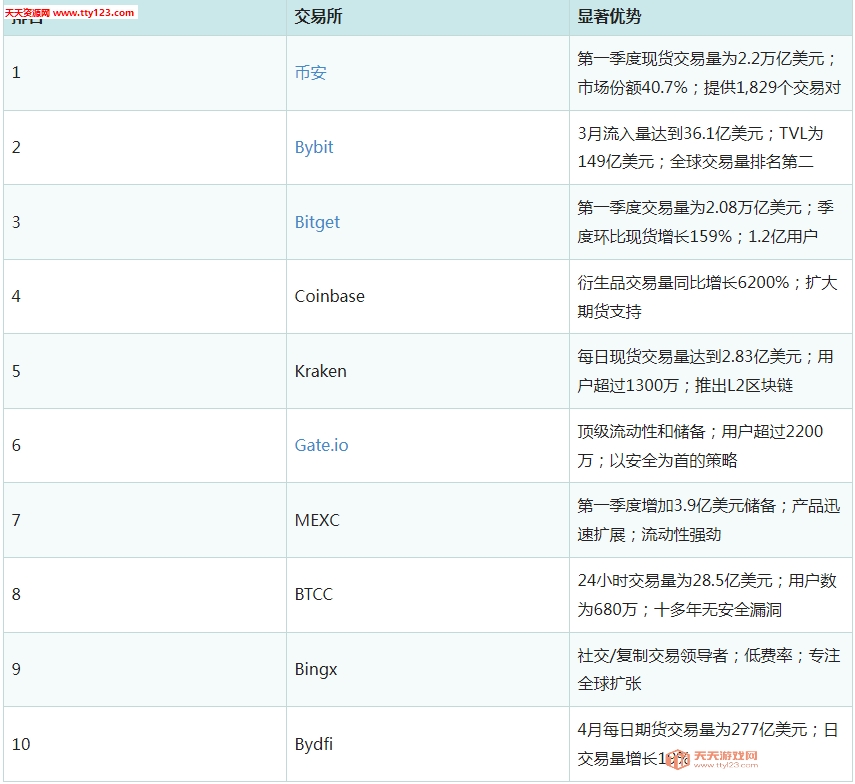
Task: Click Bitget's advantage text with 159% growth
Action: pos(705,222)
